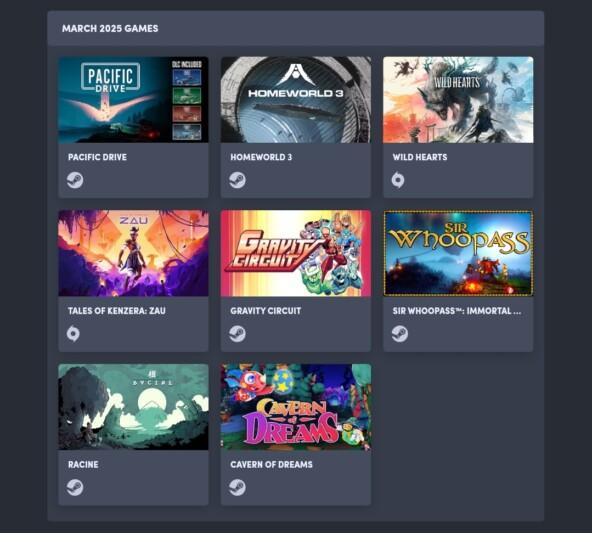Click the platform icon under Wild Hearts
The width and height of the screenshot is (592, 533).
tap(398, 180)
